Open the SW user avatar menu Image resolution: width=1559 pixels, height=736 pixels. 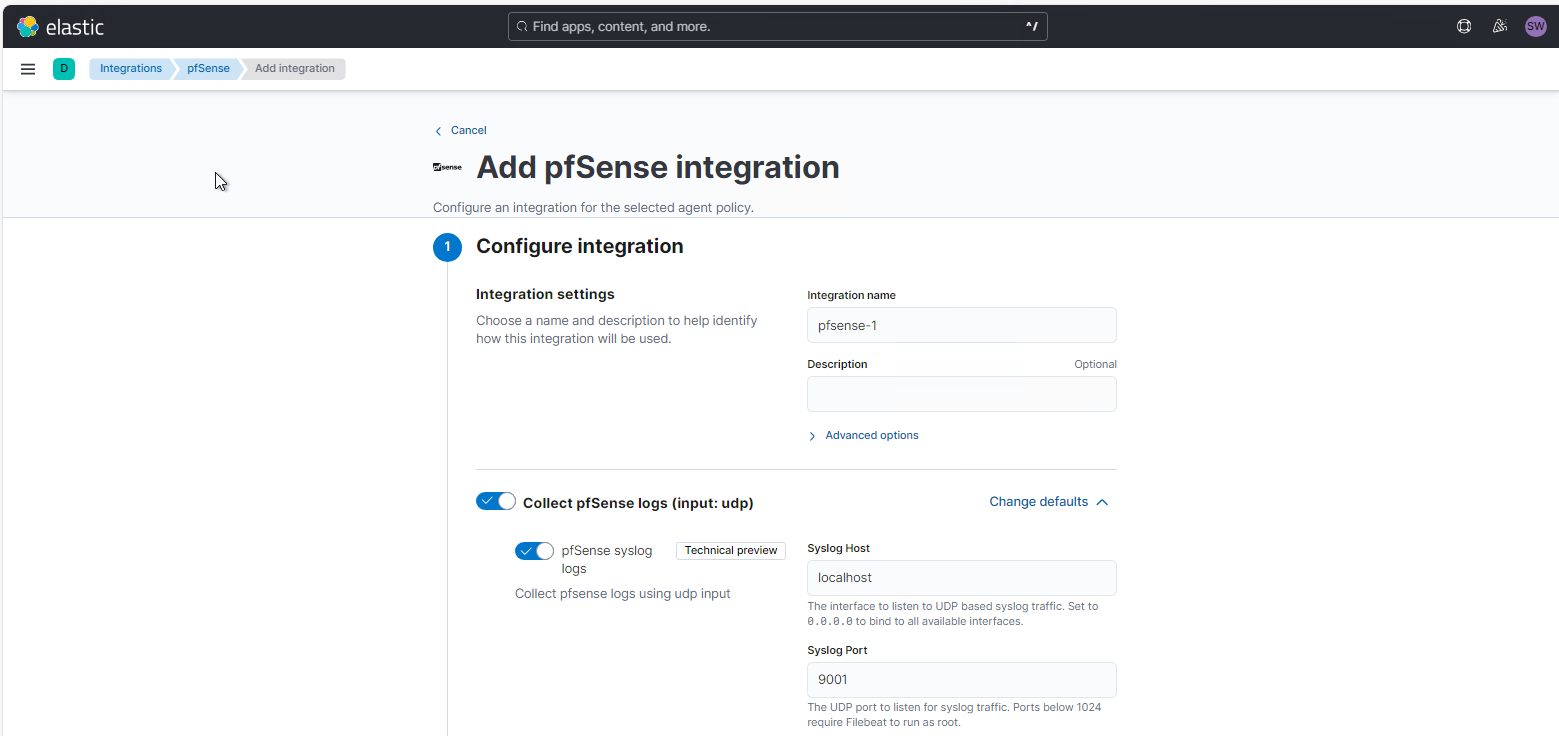coord(1535,27)
